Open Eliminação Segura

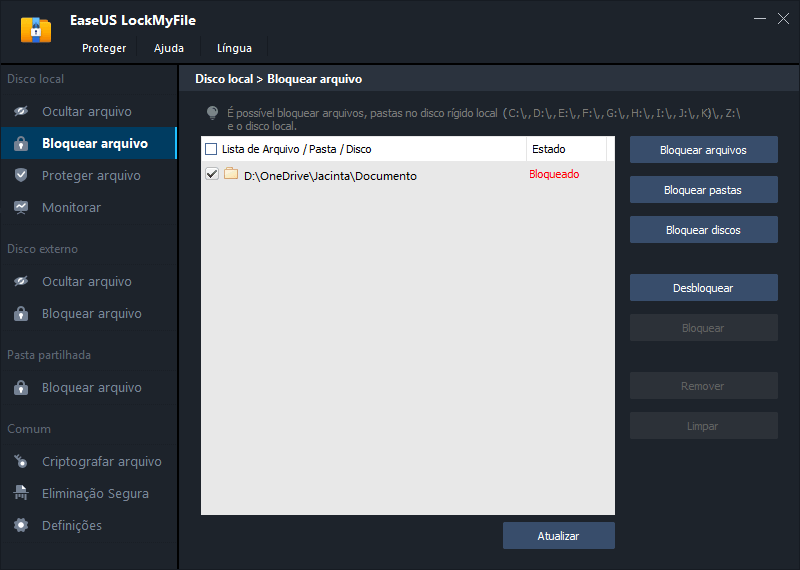89,493
